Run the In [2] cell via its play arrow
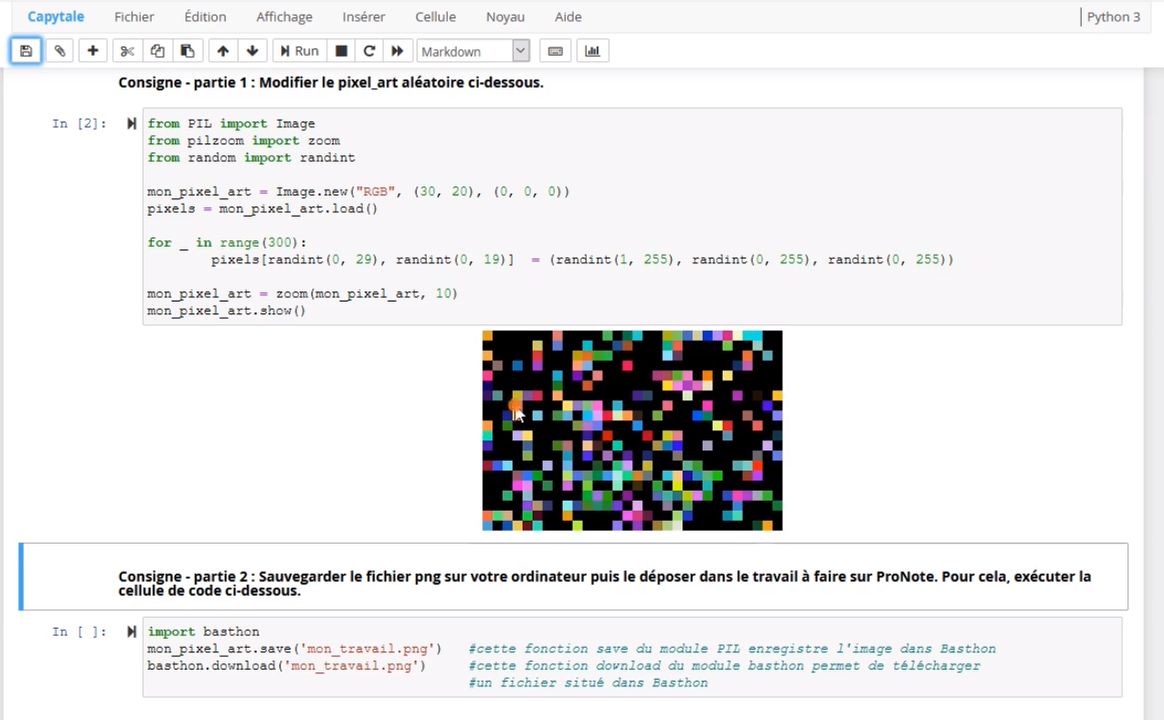This screenshot has width=1164, height=720. tap(131, 123)
